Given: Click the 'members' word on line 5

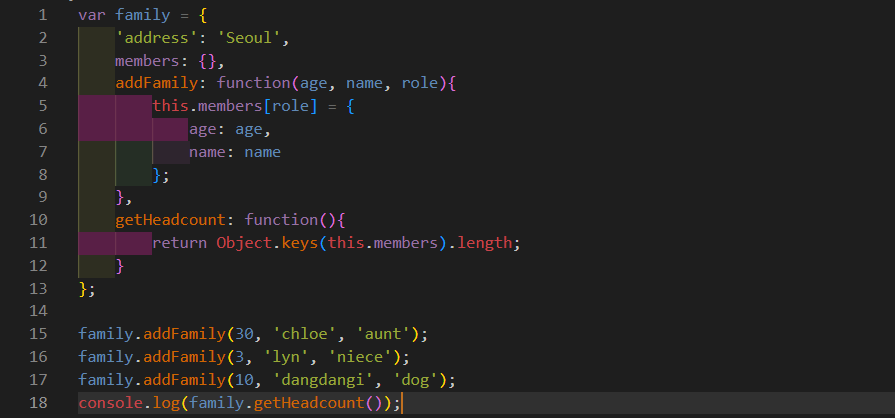Looking at the screenshot, I should (x=231, y=106).
